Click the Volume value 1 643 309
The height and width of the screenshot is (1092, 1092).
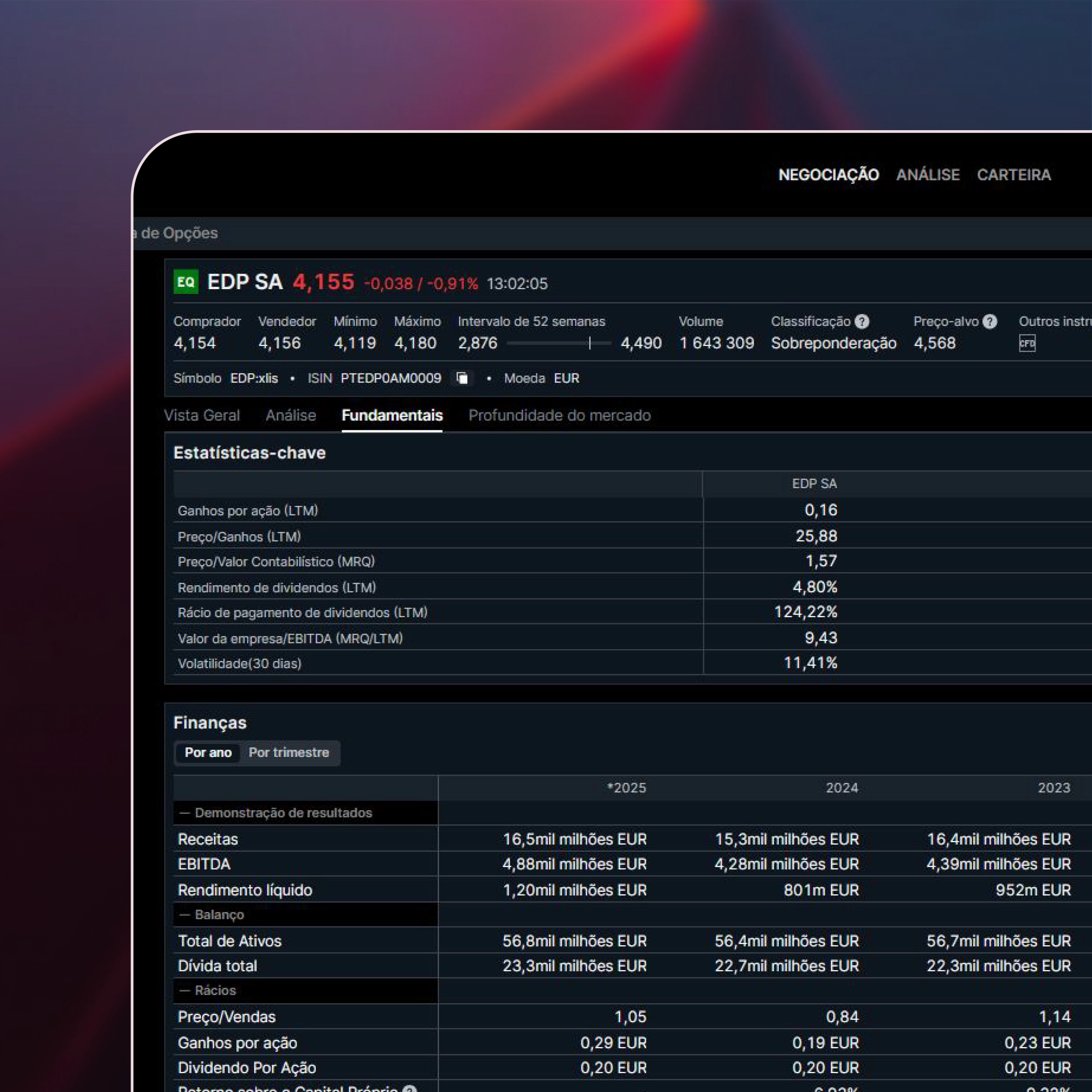717,343
